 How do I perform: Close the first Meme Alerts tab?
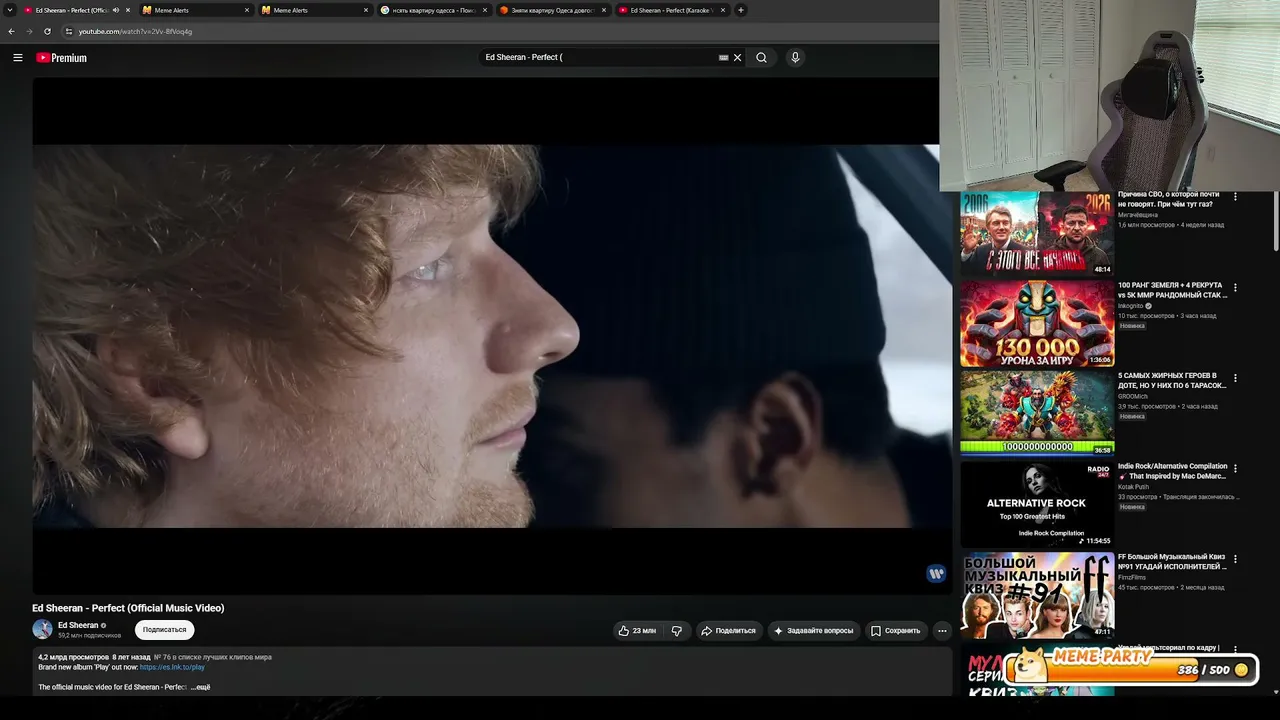click(x=247, y=10)
